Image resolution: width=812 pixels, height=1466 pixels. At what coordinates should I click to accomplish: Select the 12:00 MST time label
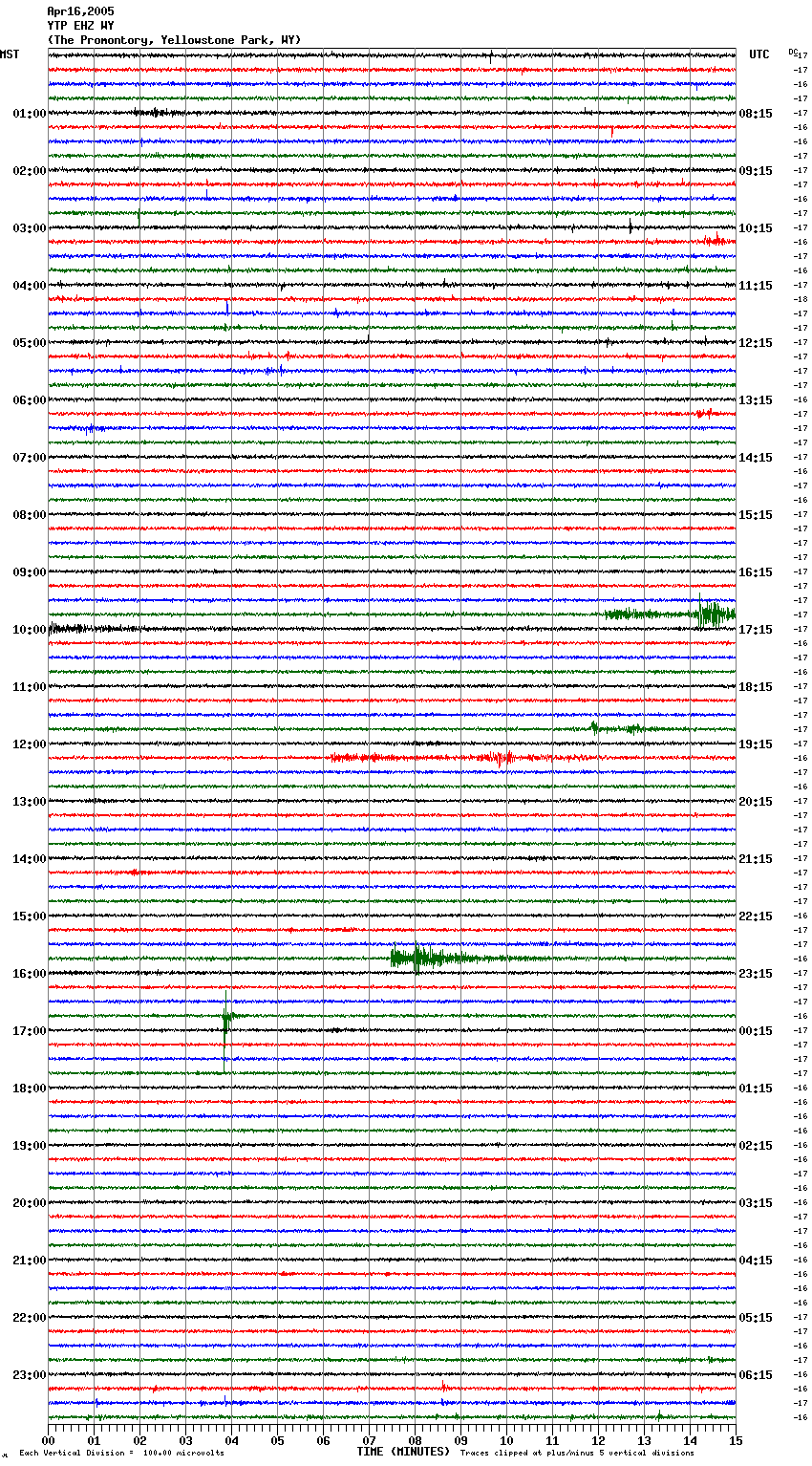[x=30, y=744]
